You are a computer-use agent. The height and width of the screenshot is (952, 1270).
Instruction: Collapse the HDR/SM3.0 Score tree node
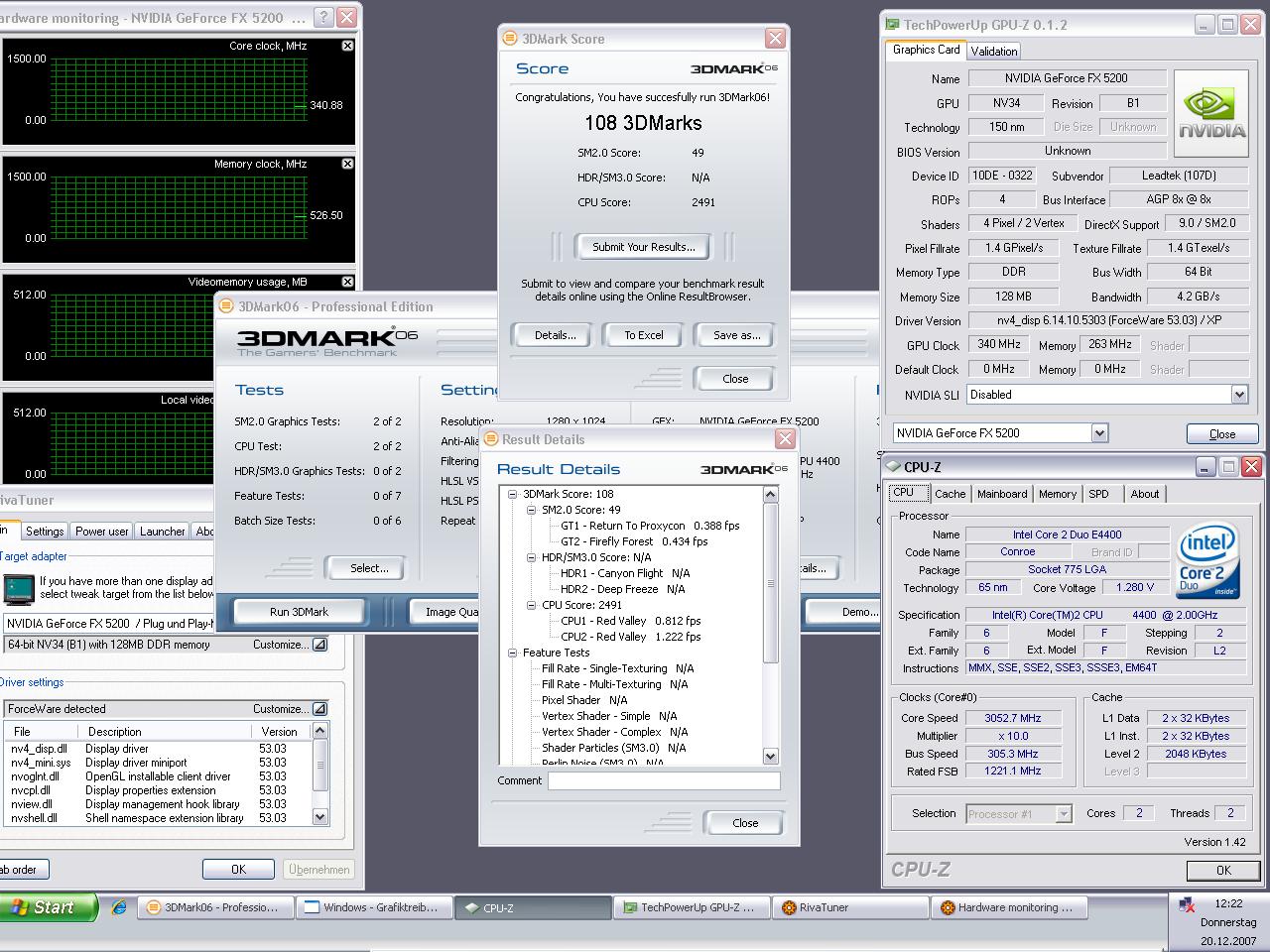(532, 557)
